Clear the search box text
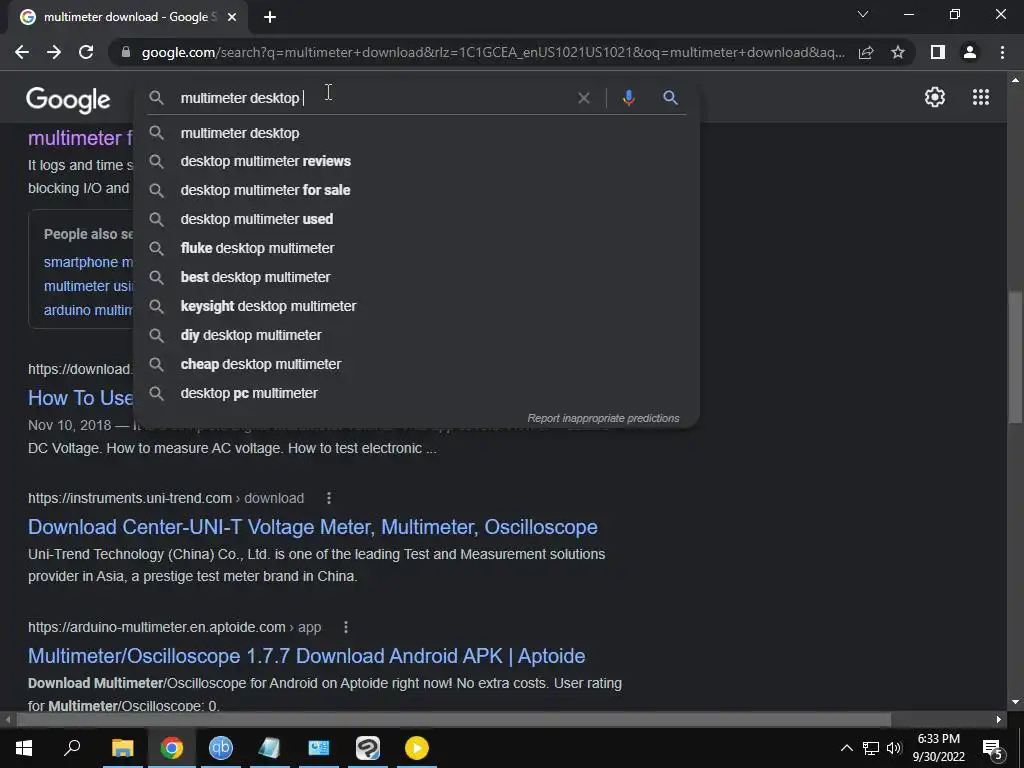Viewport: 1024px width, 768px height. coord(584,98)
